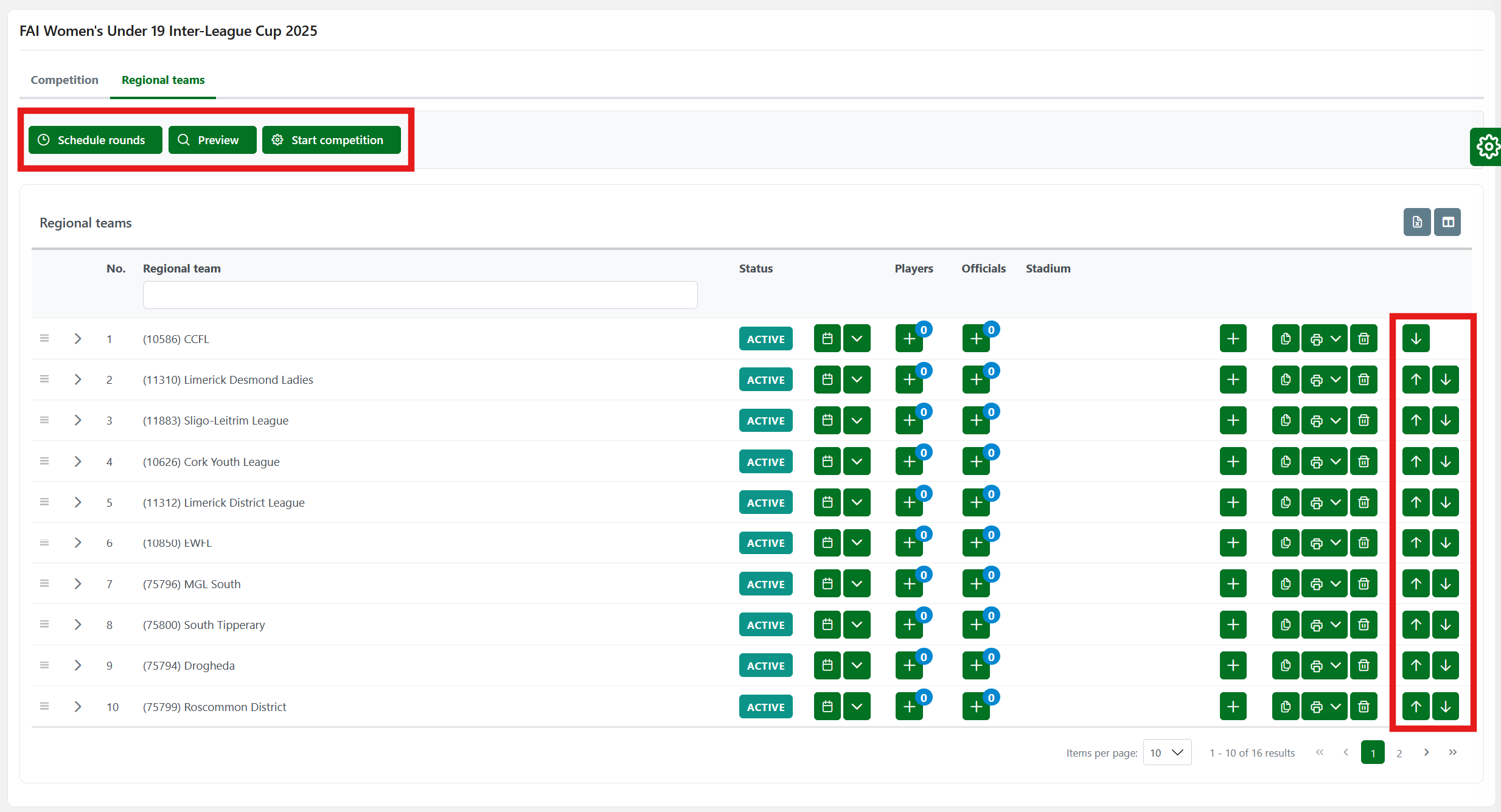1501x812 pixels.
Task: Delete the CCFL team row
Action: [x=1363, y=339]
